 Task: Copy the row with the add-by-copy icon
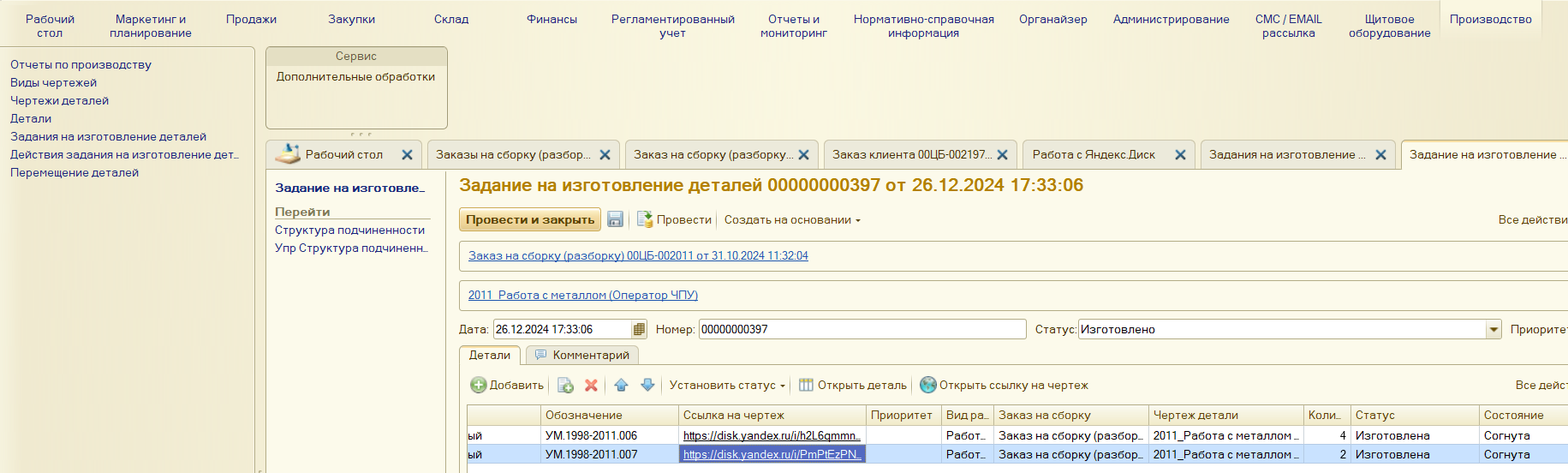pos(565,385)
